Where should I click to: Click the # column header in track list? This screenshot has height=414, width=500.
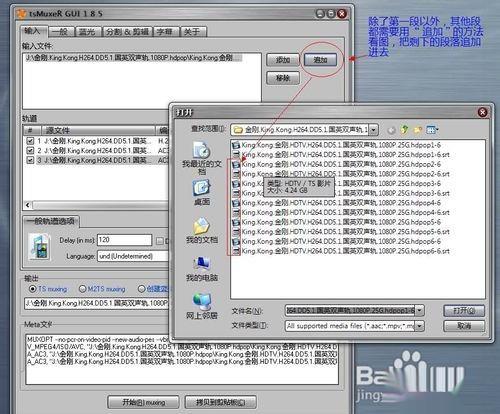coord(32,130)
